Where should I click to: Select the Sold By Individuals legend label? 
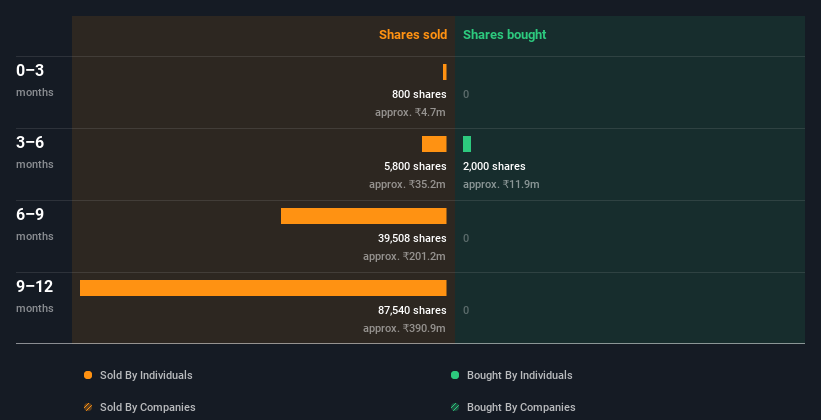pos(146,375)
